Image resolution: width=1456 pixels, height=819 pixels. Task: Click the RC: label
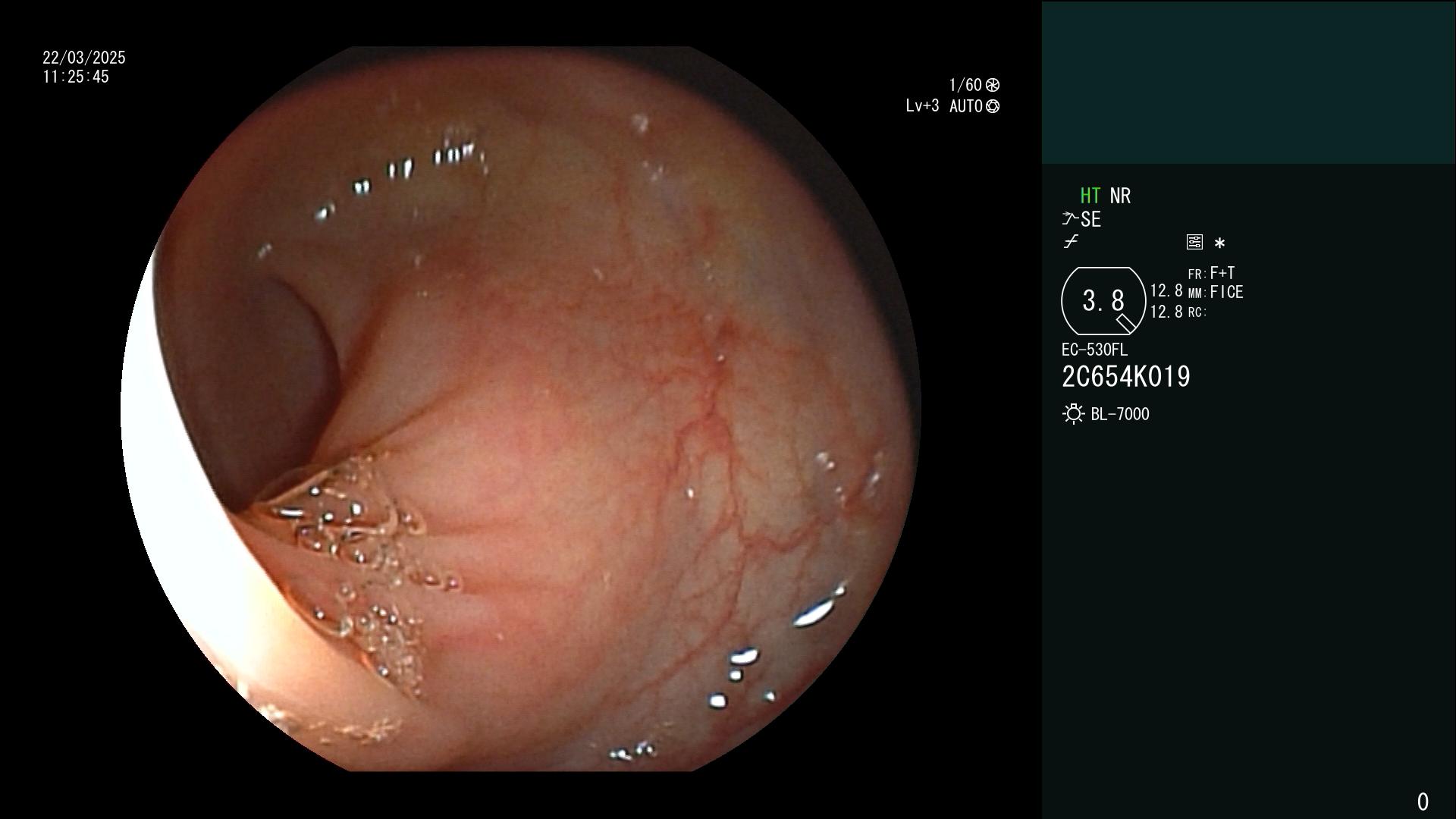coord(1197,312)
